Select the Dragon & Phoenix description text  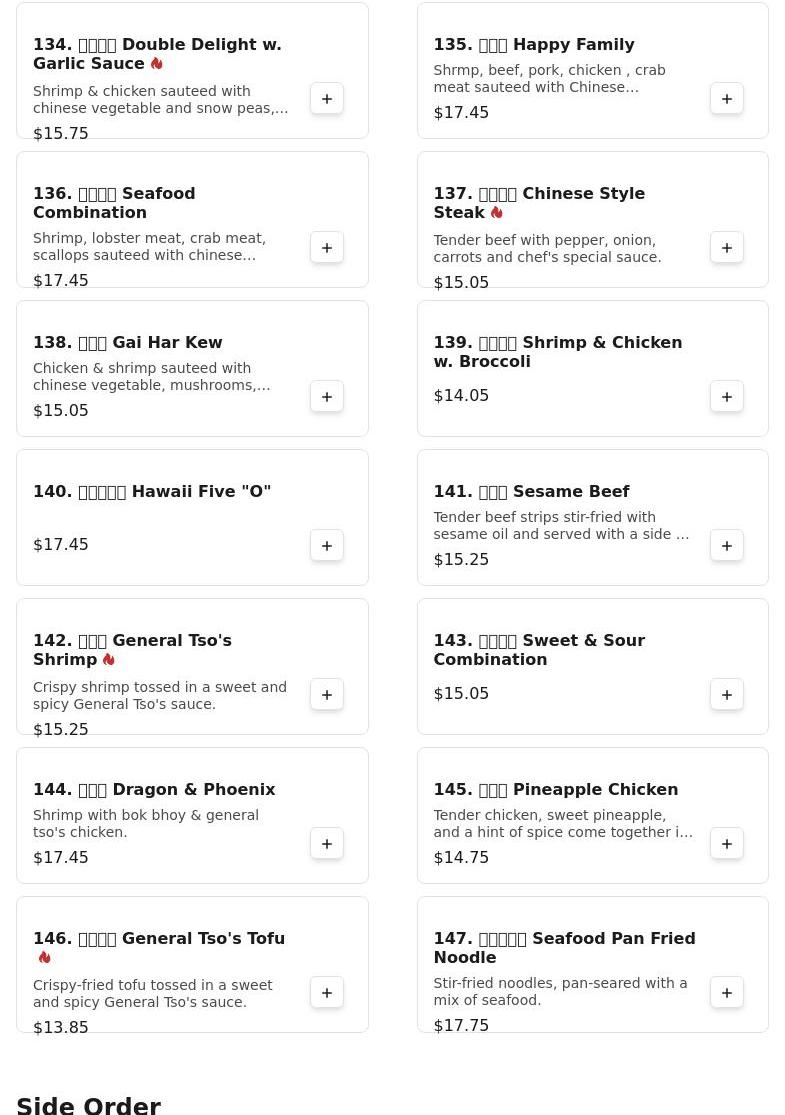pyautogui.click(x=146, y=823)
